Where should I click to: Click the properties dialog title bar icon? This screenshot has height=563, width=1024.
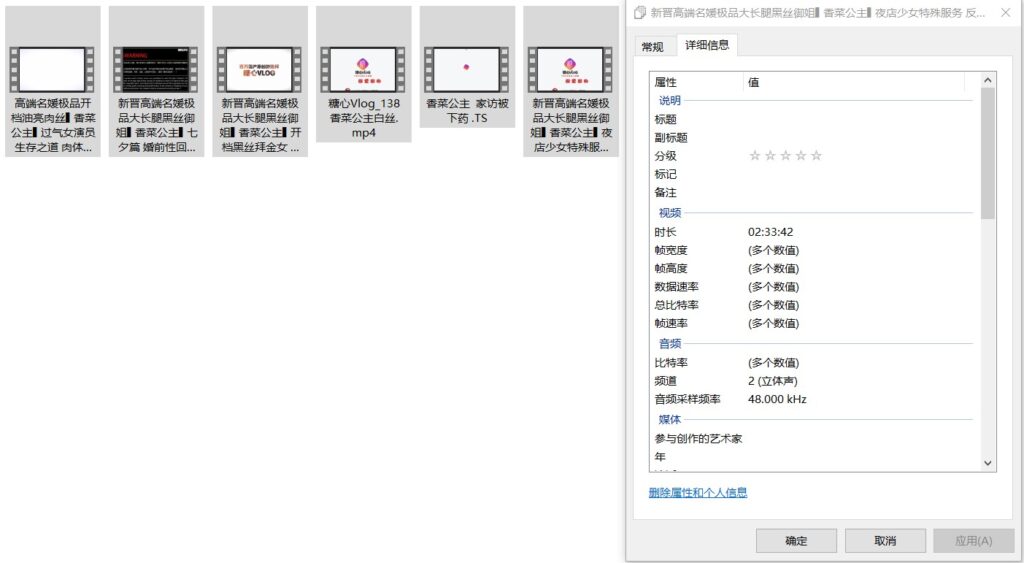click(640, 13)
